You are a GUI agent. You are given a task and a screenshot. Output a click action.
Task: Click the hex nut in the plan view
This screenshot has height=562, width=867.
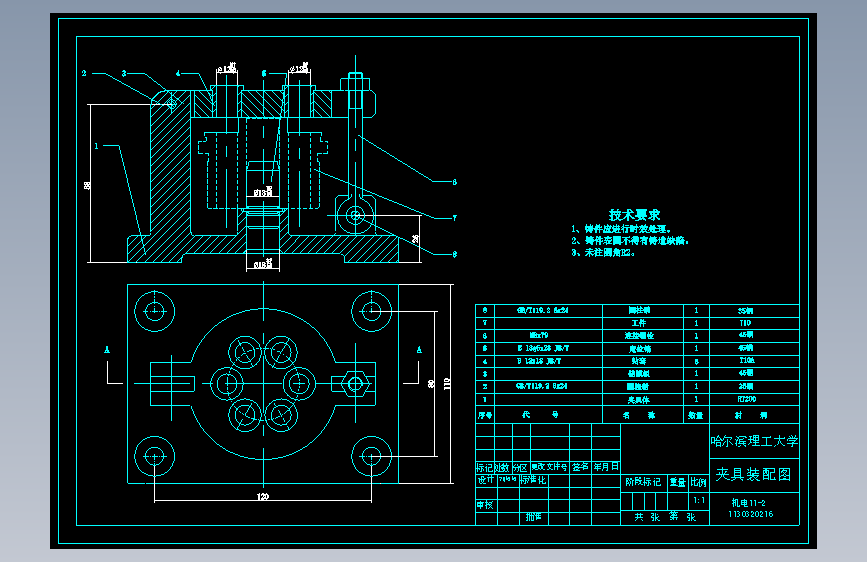[355, 383]
